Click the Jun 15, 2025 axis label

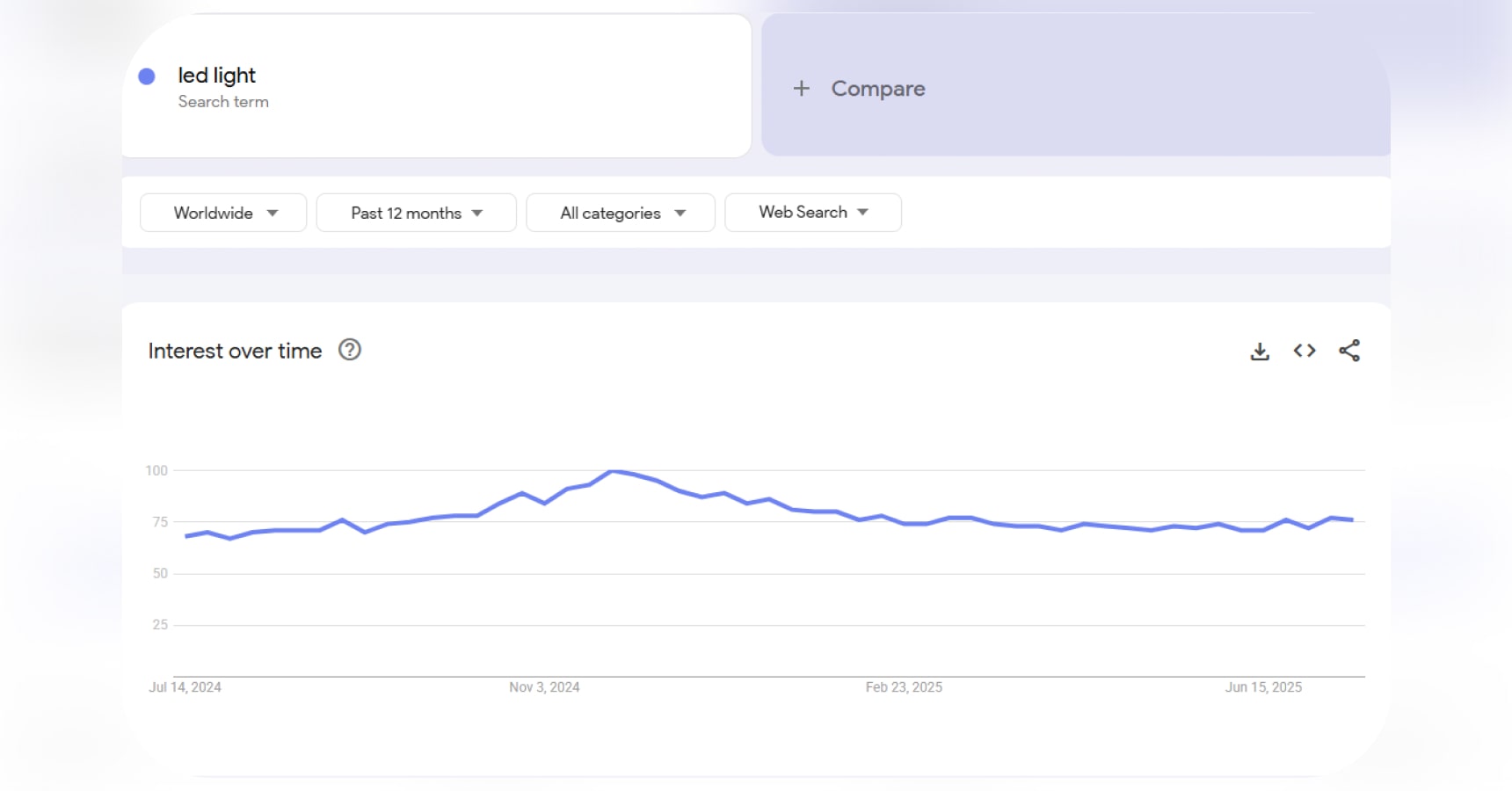pos(1264,687)
